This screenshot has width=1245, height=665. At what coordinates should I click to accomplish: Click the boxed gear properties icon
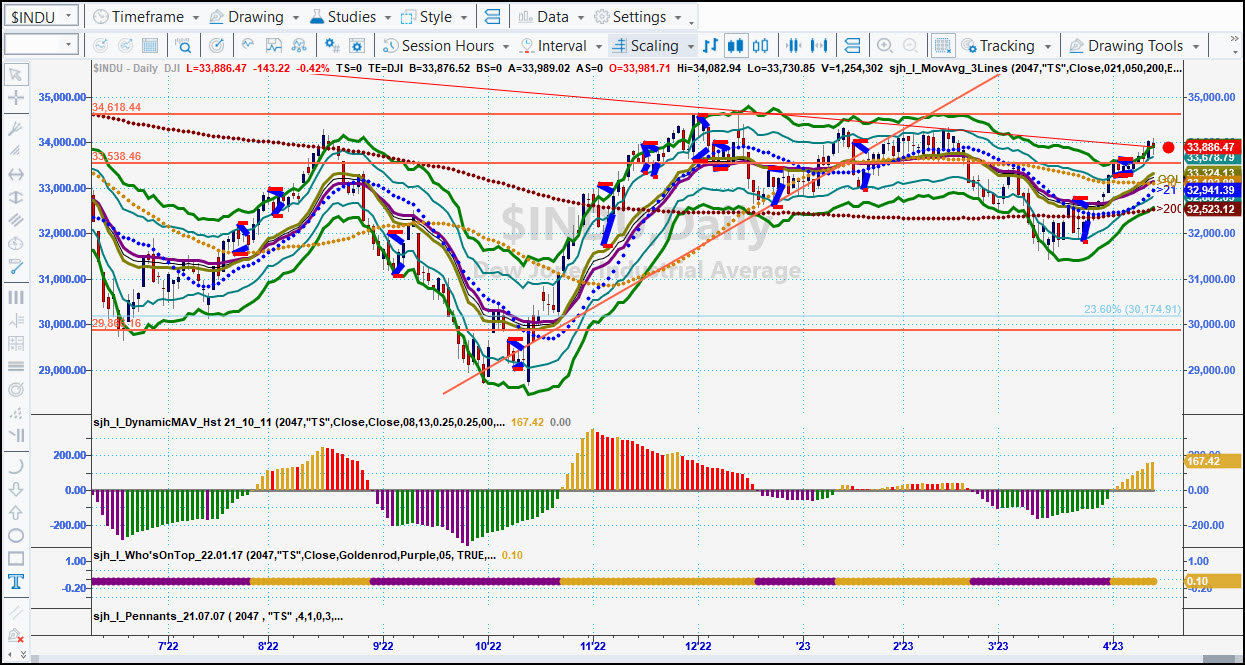358,45
